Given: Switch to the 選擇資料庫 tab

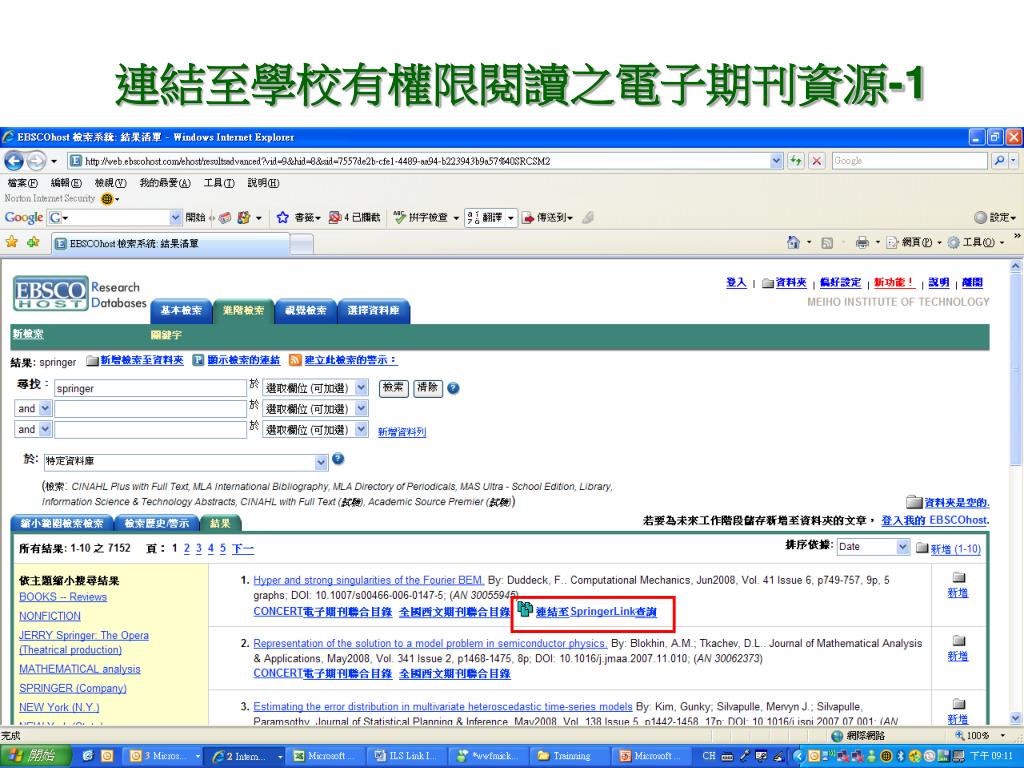Looking at the screenshot, I should (x=374, y=311).
